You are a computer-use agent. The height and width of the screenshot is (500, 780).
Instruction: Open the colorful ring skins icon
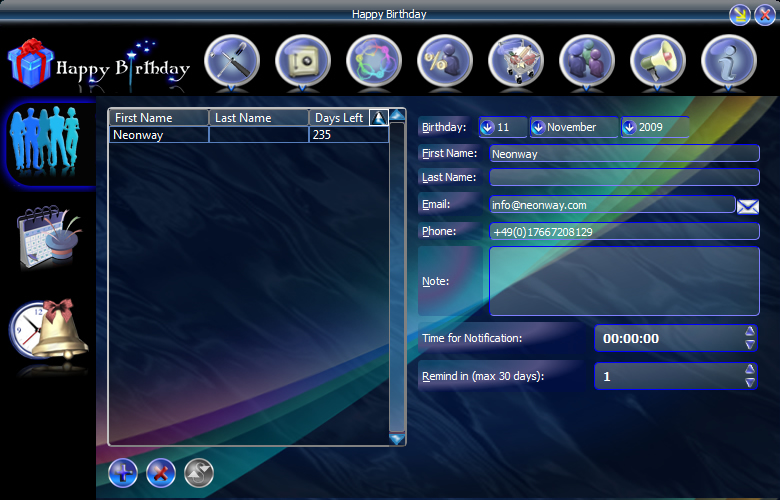[374, 62]
